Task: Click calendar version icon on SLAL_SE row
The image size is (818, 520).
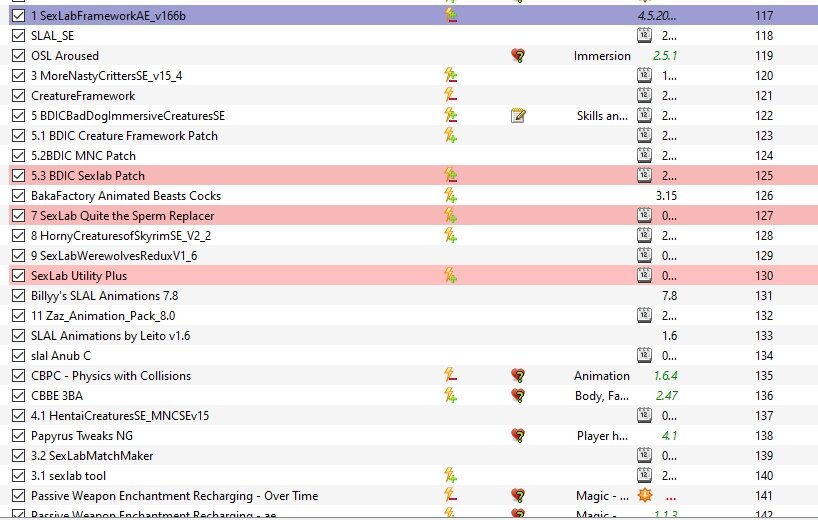Action: click(644, 35)
